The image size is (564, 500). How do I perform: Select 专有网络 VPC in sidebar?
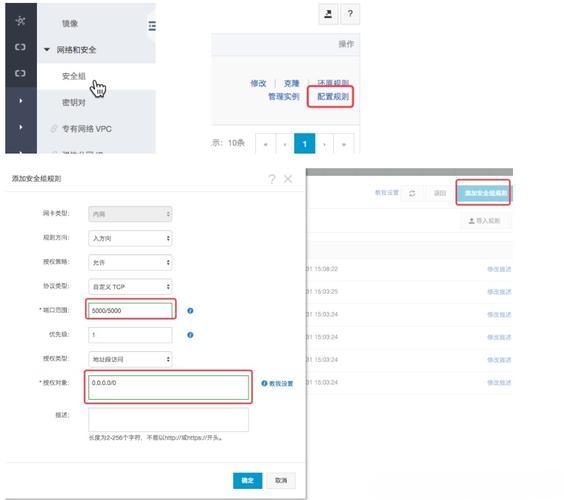click(87, 129)
